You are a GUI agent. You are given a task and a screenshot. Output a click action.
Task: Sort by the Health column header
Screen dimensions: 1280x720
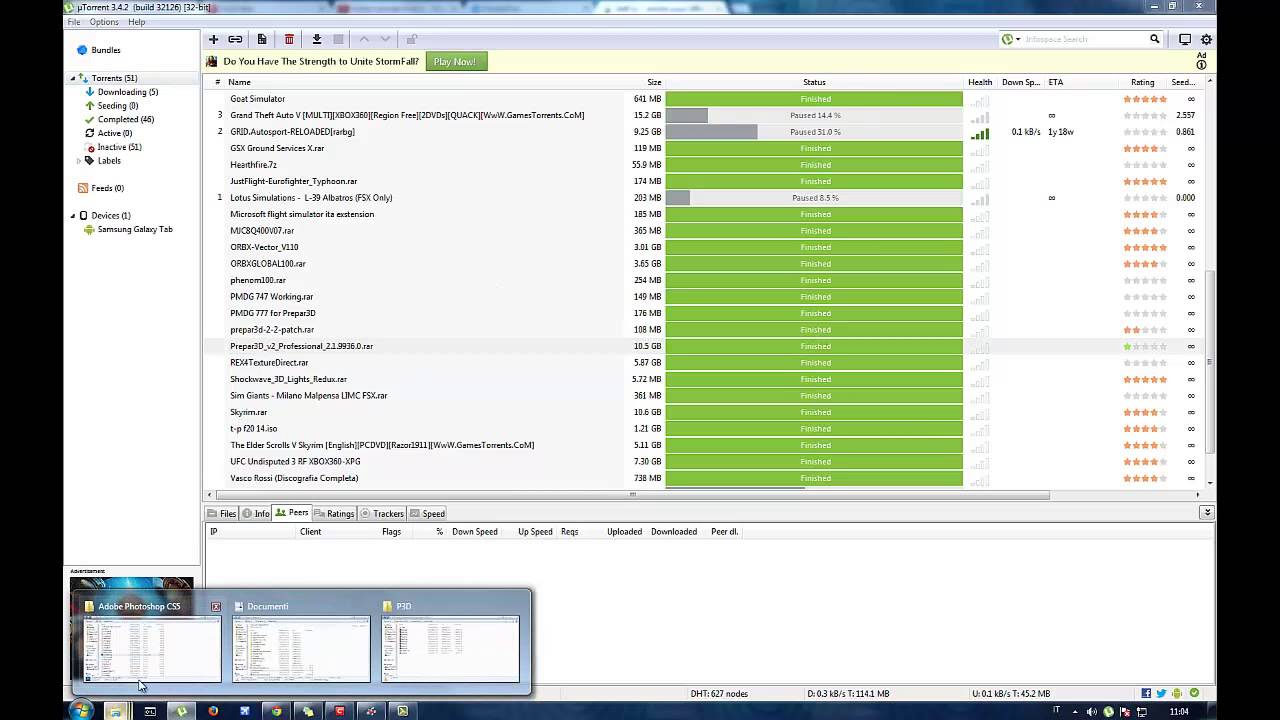pyautogui.click(x=980, y=82)
